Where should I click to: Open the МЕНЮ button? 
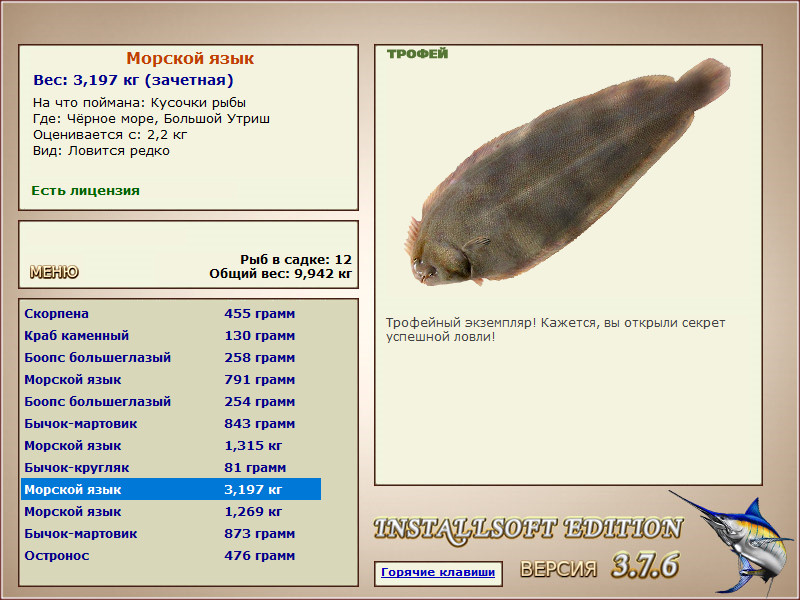coord(54,272)
